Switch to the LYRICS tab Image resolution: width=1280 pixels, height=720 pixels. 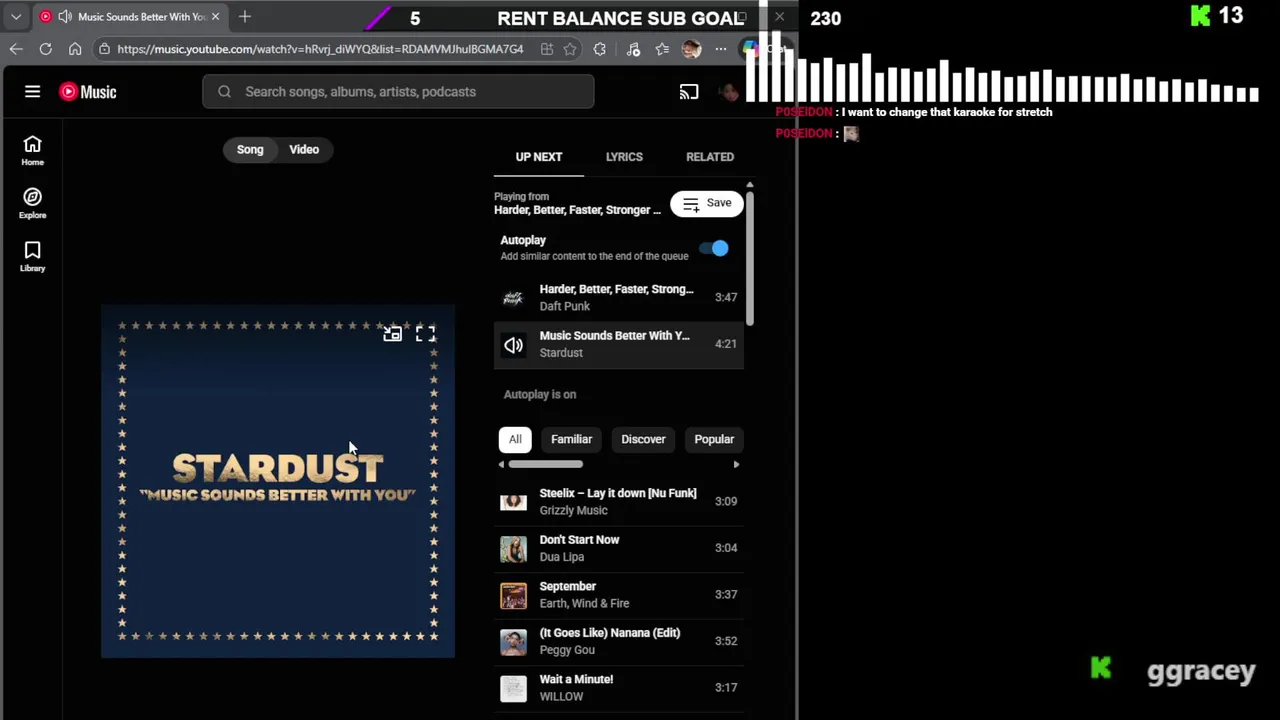[624, 157]
